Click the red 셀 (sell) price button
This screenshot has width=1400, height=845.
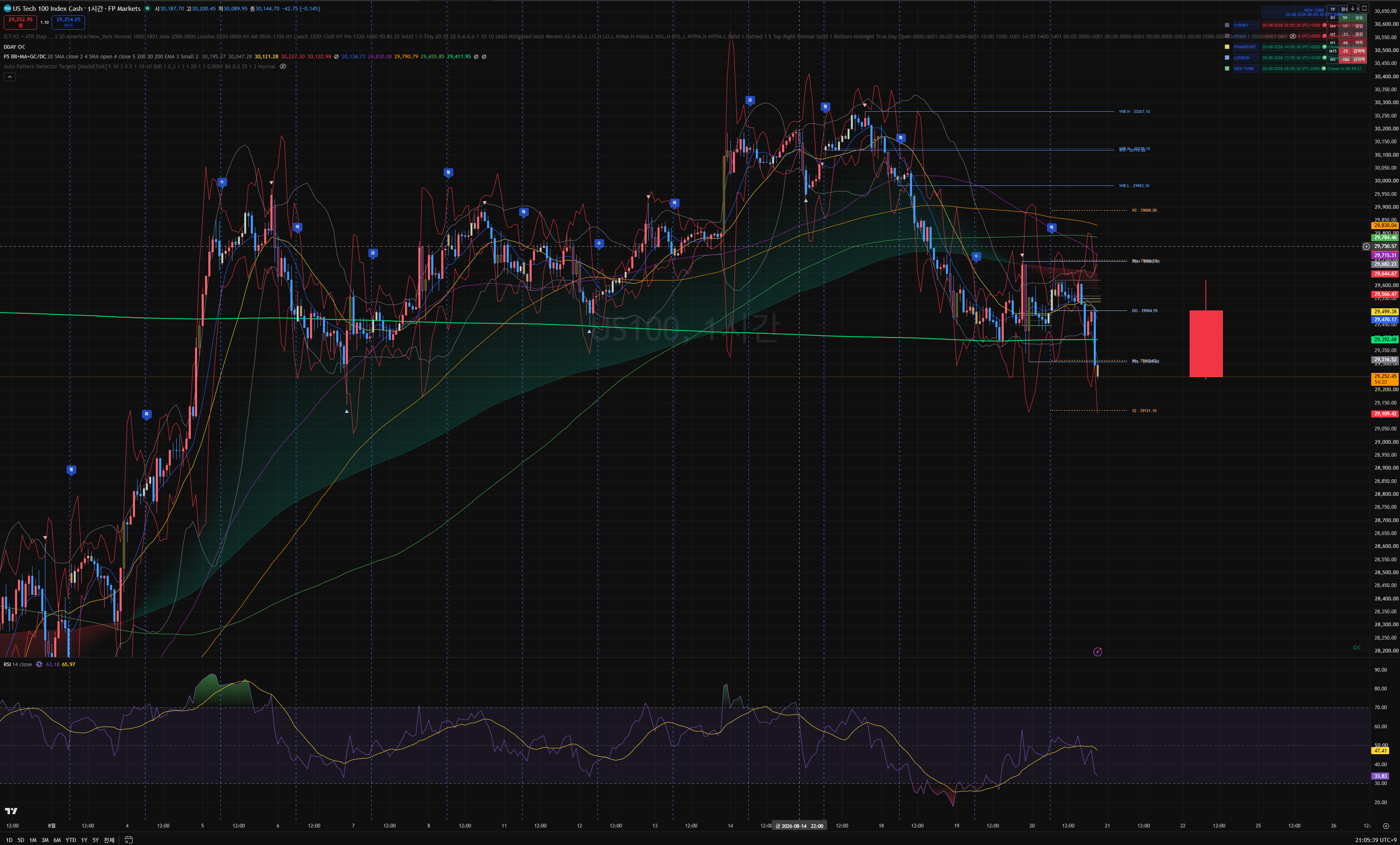tap(20, 22)
